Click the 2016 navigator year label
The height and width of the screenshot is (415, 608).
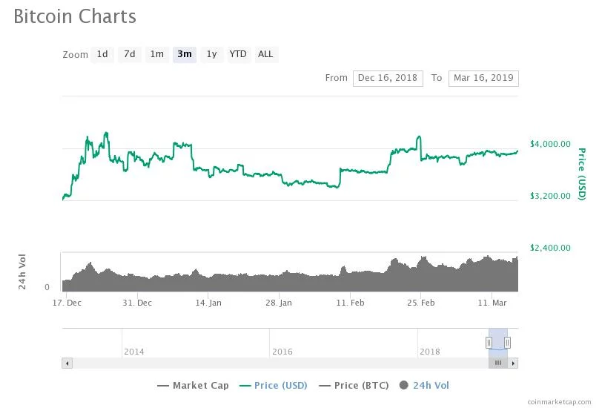(282, 352)
